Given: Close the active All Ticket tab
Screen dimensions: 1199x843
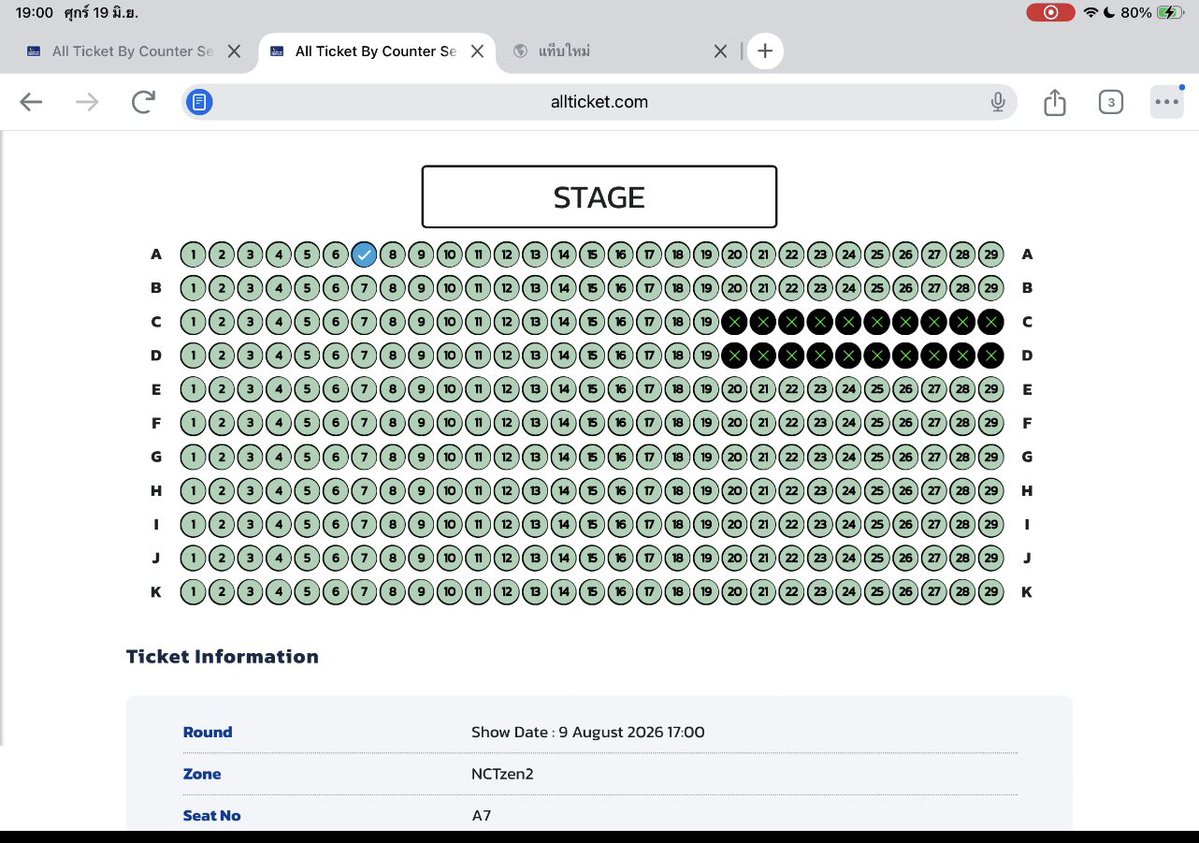Looking at the screenshot, I should (477, 51).
